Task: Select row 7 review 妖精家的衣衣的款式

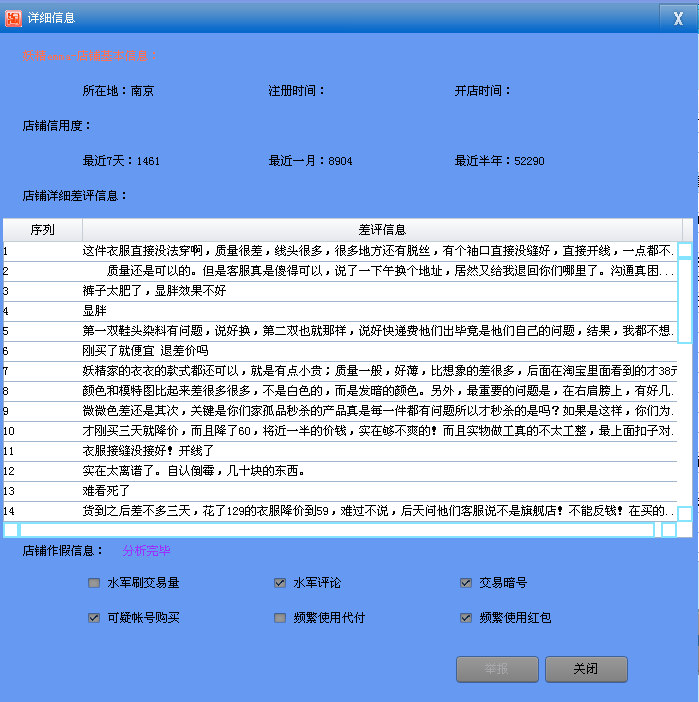Action: [340, 371]
